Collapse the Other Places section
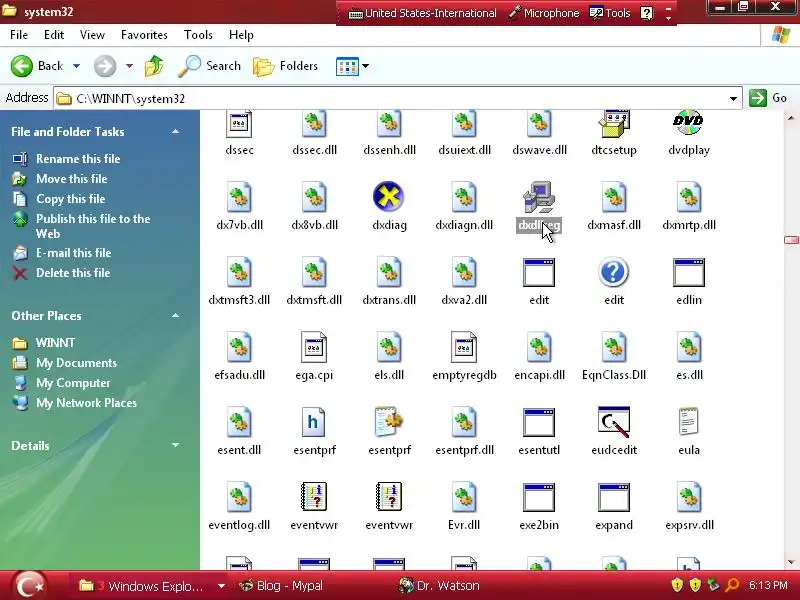The image size is (800, 600). tap(176, 316)
